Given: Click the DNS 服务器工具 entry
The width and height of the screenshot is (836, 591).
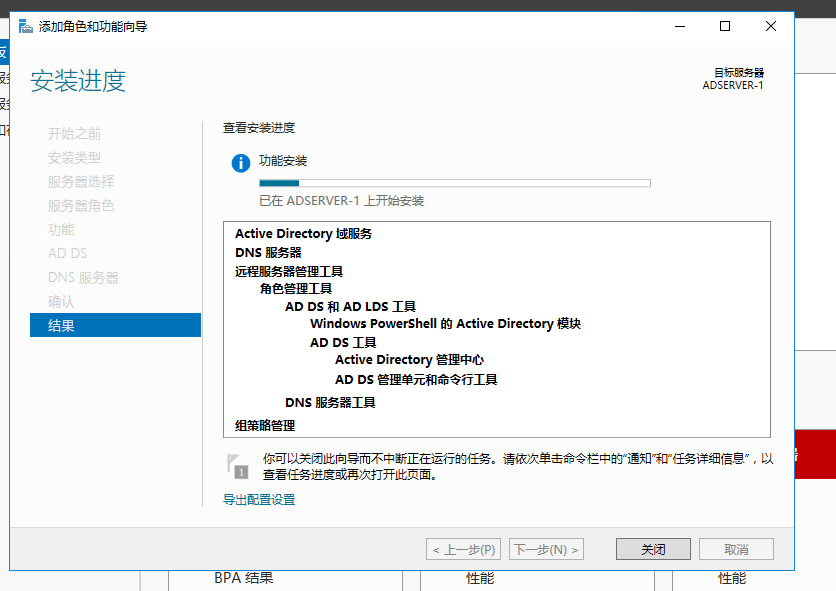Looking at the screenshot, I should coord(330,403).
